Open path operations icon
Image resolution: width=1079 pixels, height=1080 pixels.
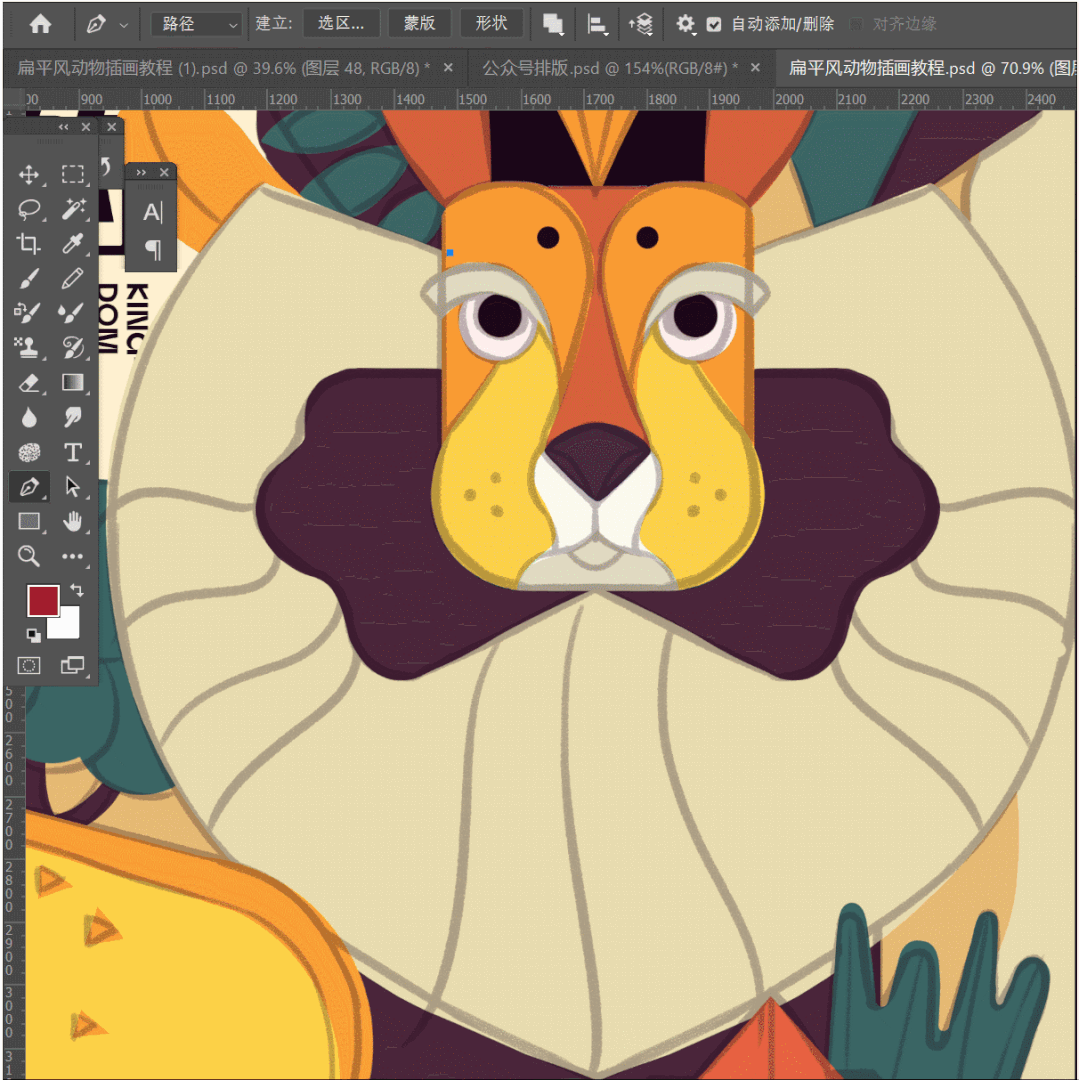(x=553, y=24)
